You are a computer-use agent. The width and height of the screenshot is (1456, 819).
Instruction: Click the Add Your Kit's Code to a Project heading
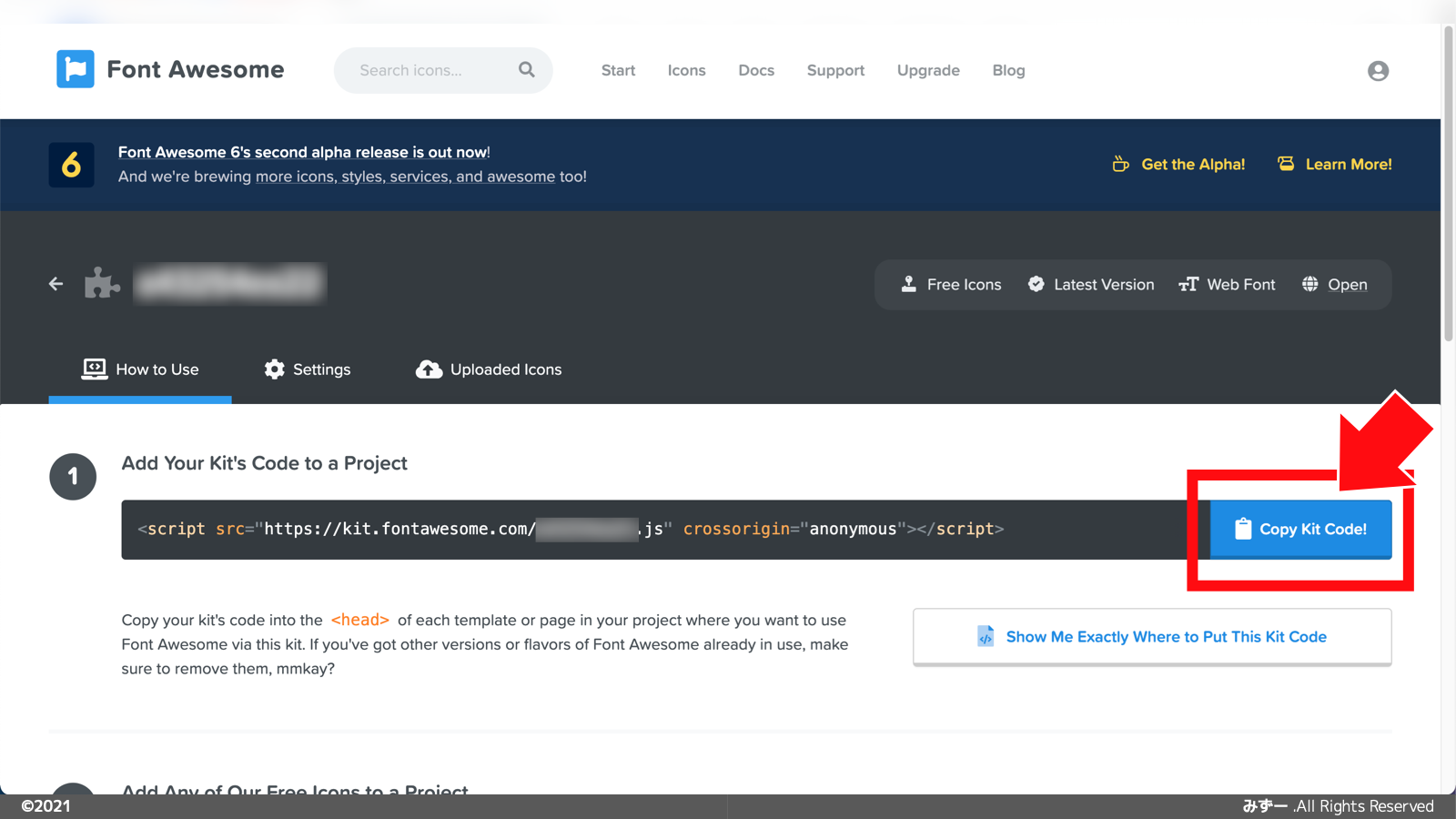265,463
